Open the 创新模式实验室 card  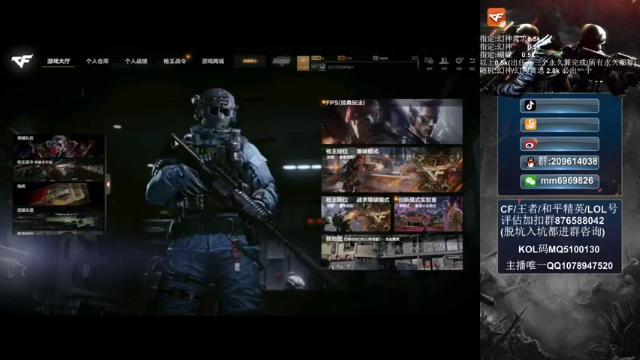pos(428,214)
